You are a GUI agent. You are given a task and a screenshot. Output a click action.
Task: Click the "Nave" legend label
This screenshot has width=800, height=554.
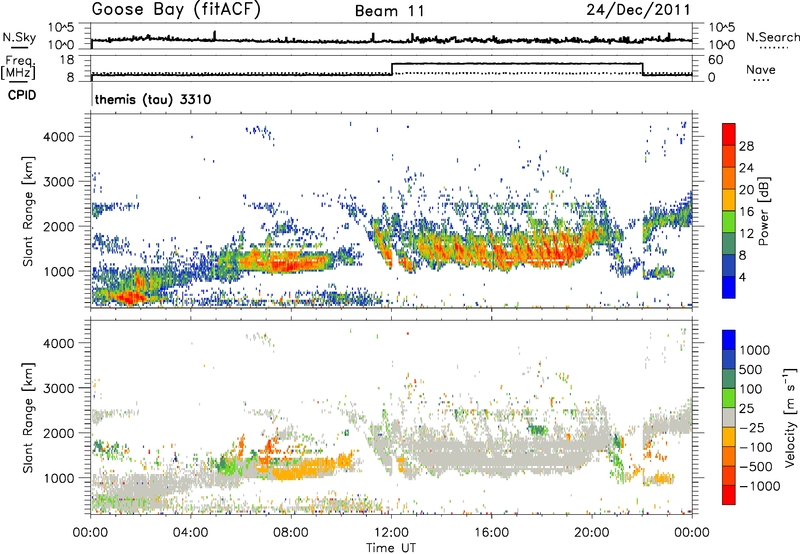[x=760, y=69]
